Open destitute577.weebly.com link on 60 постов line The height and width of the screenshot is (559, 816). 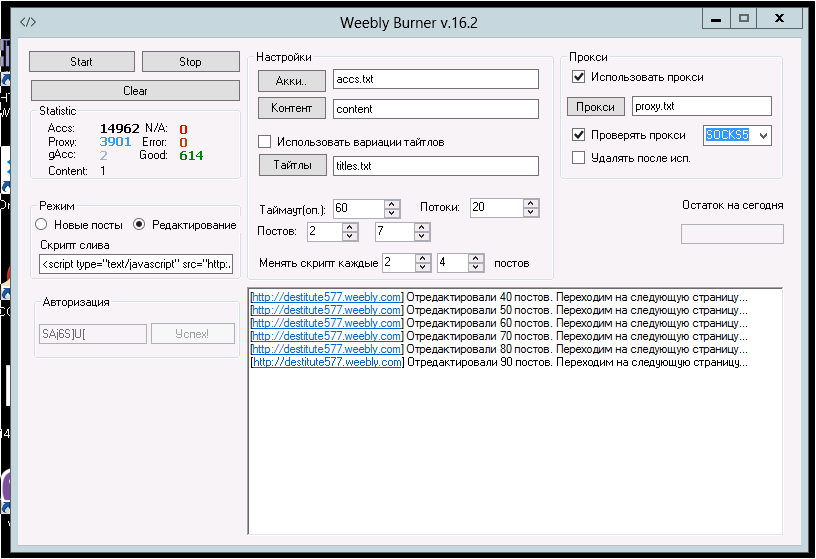[x=327, y=323]
